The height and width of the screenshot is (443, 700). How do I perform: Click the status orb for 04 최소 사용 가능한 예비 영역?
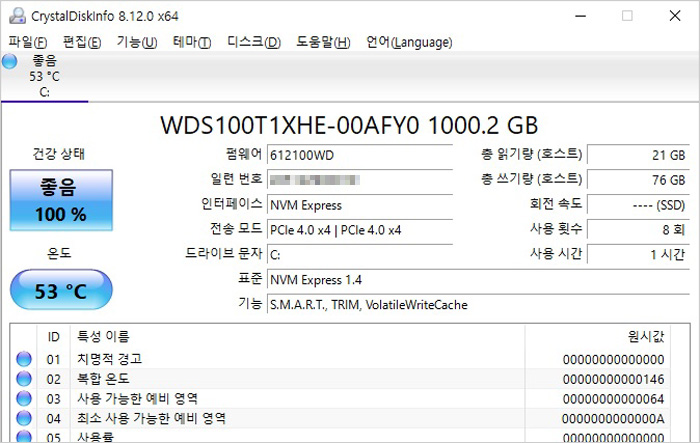[x=24, y=418]
